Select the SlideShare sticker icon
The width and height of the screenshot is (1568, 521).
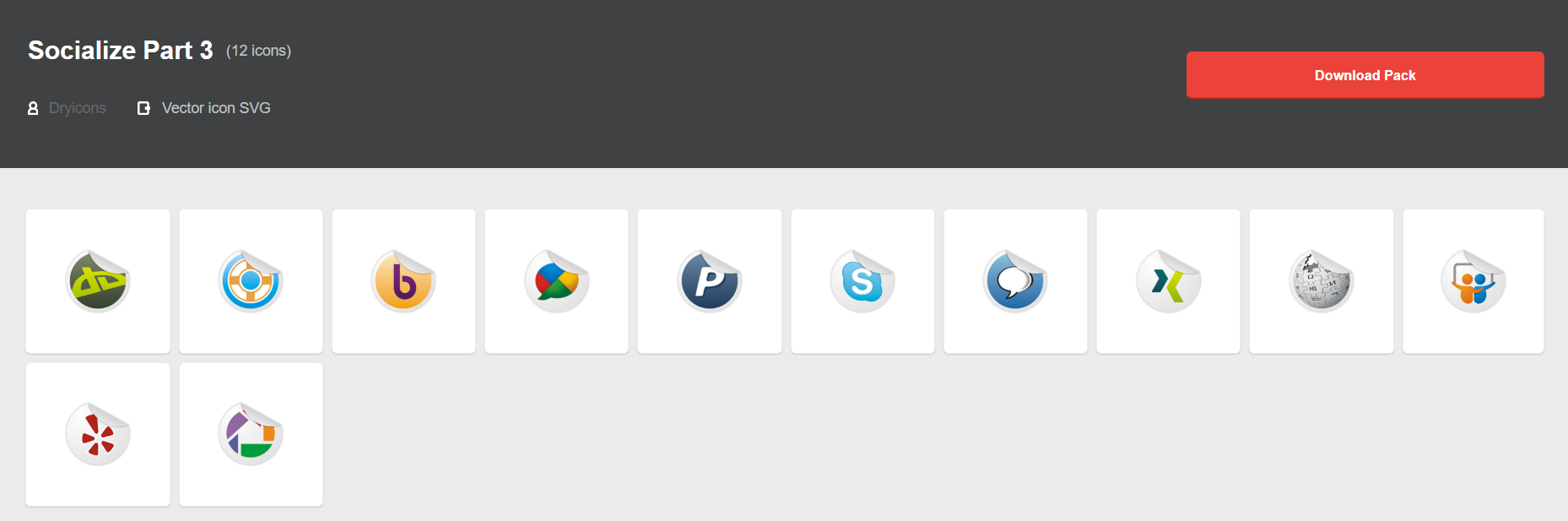click(x=1473, y=281)
